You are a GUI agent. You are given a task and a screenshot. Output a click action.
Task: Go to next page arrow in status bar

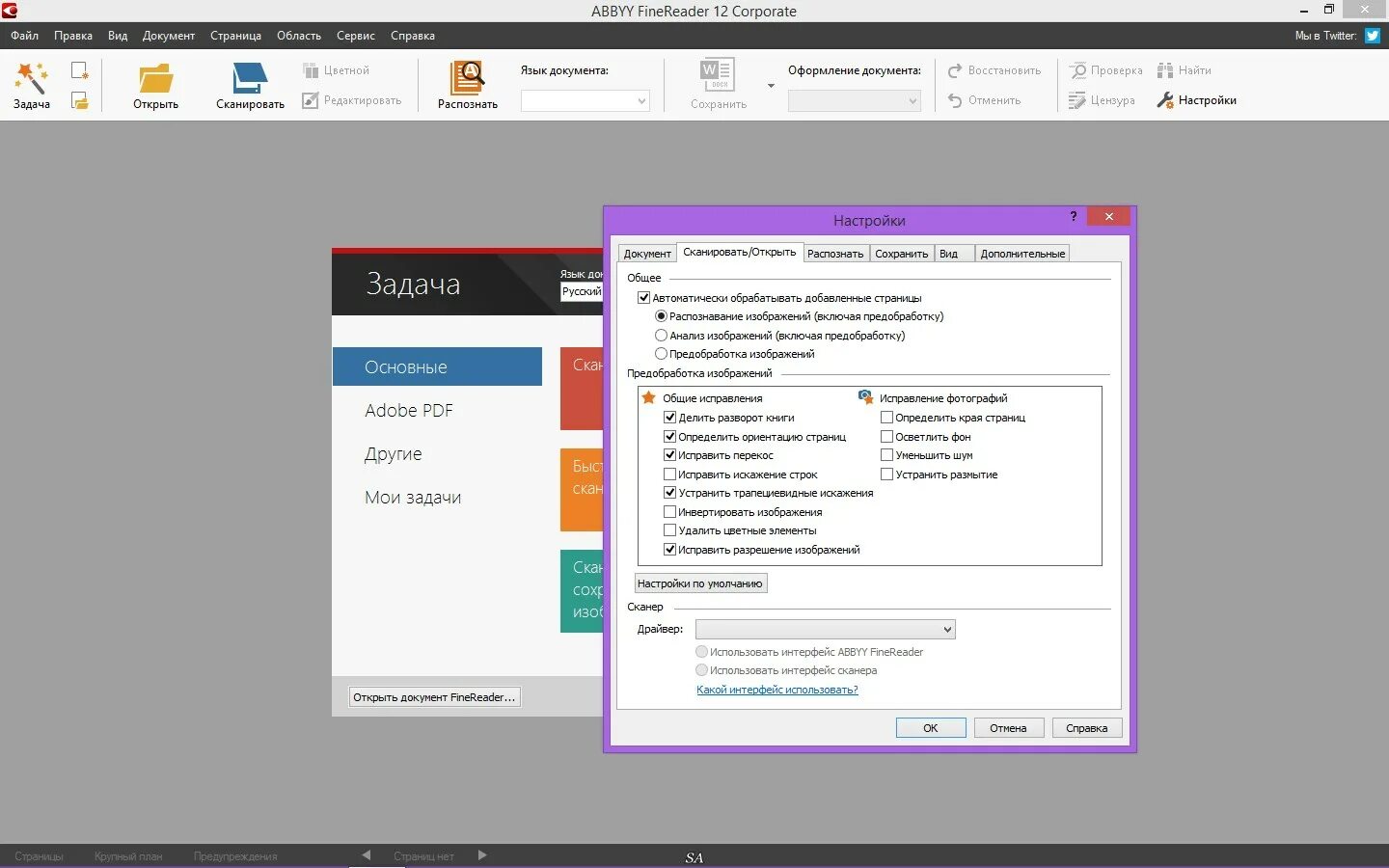(482, 855)
